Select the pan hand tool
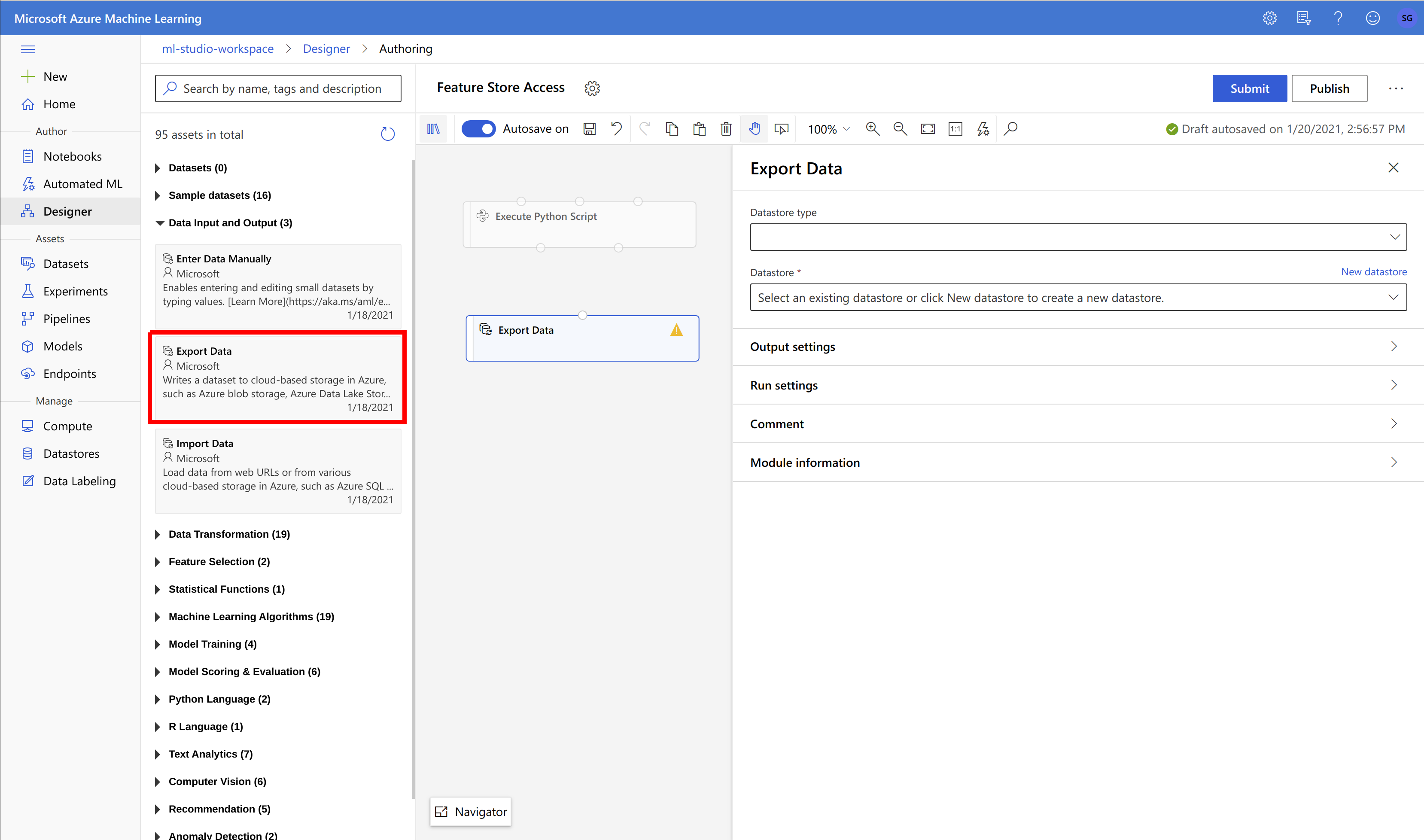The image size is (1424, 840). pos(754,129)
